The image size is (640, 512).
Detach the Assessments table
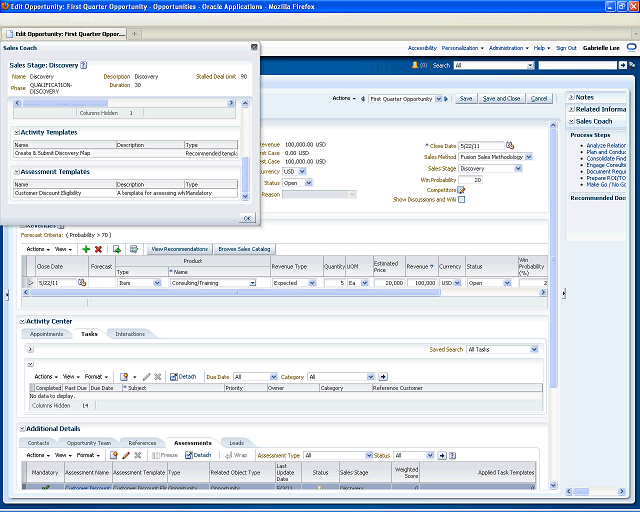click(198, 455)
